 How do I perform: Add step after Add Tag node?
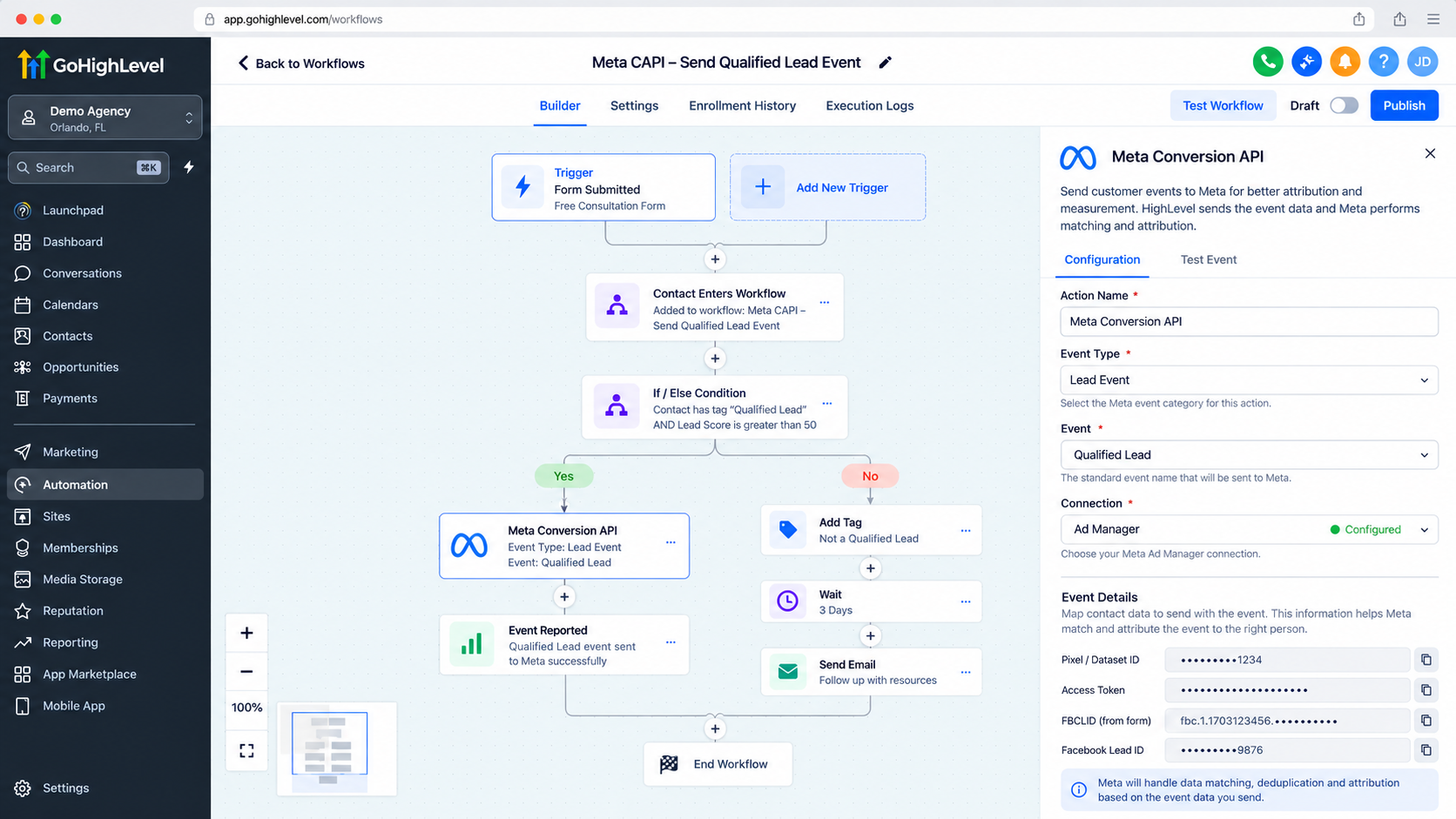pyautogui.click(x=870, y=568)
